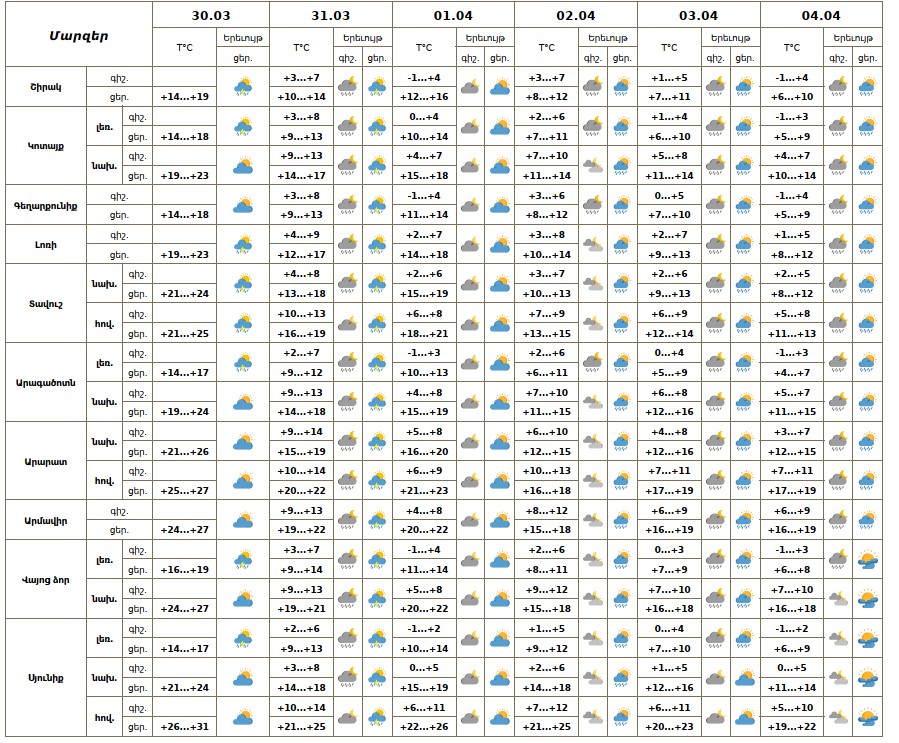Select the +25...+27 temperature cell
The height and width of the screenshot is (743, 899).
pos(185,491)
